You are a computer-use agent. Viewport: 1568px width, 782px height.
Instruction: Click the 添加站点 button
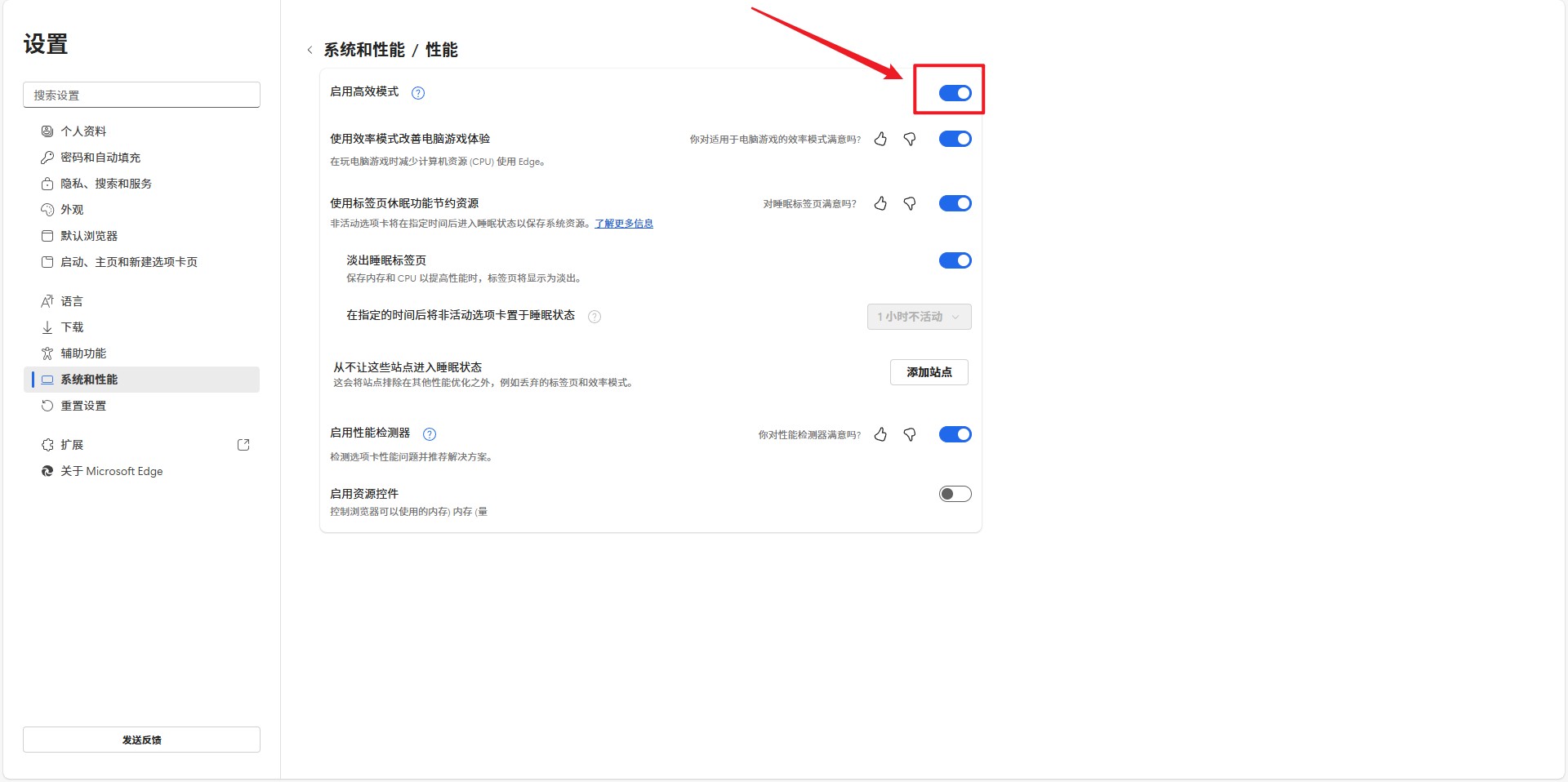929,372
